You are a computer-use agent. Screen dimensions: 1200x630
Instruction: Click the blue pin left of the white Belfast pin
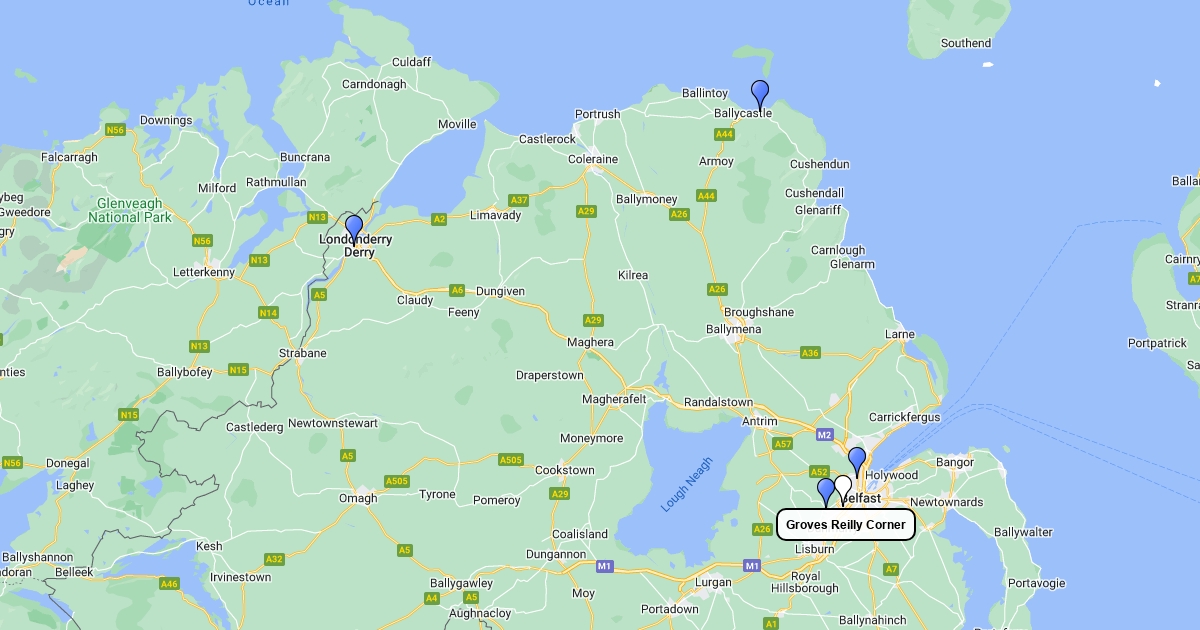tap(826, 492)
